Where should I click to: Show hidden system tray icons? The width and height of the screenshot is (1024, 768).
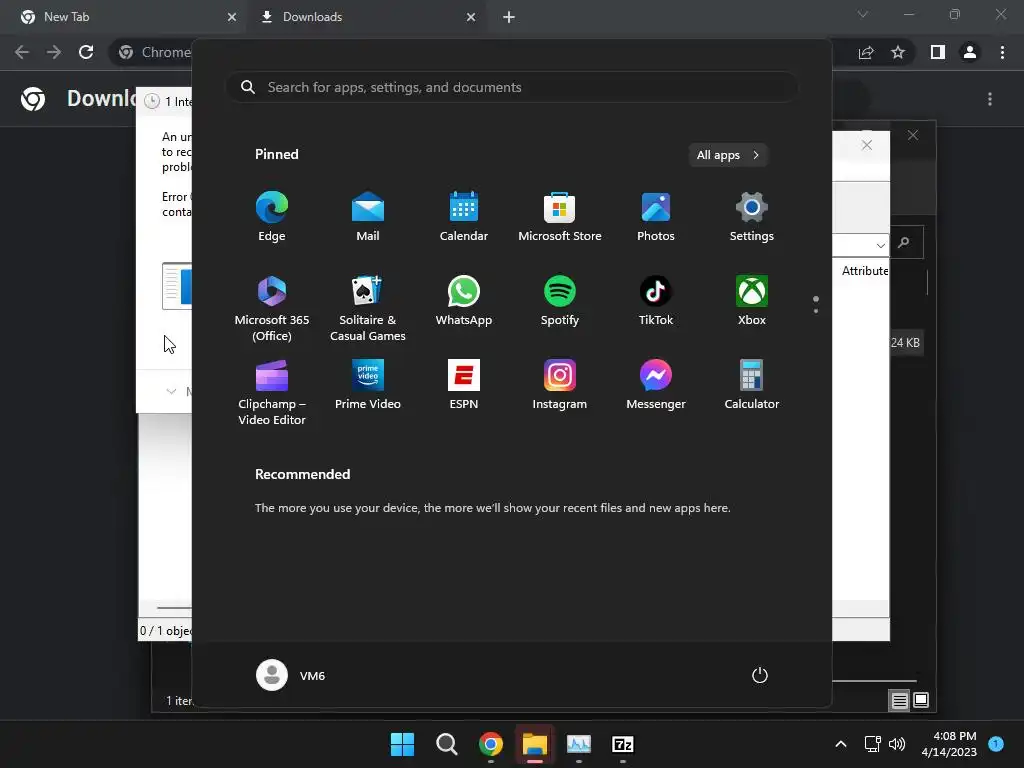tap(841, 744)
